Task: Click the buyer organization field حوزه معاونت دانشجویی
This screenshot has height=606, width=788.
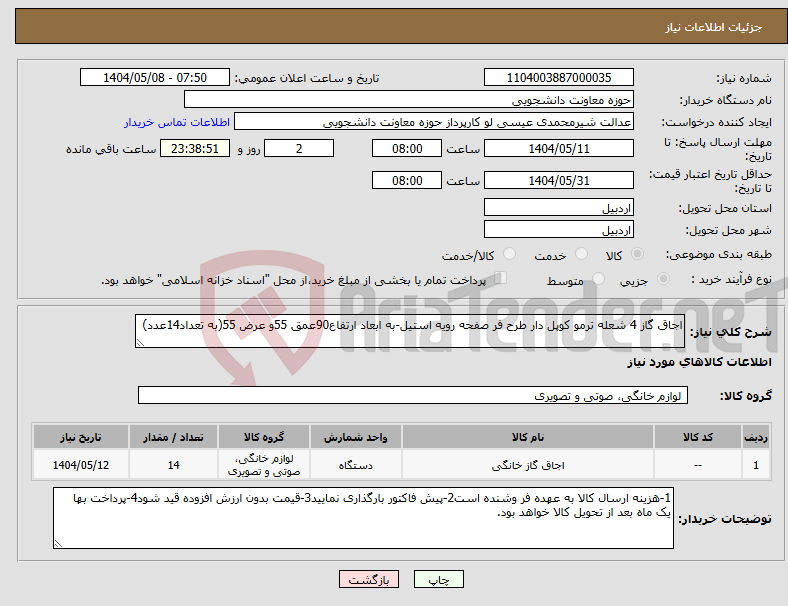Action: [x=409, y=99]
